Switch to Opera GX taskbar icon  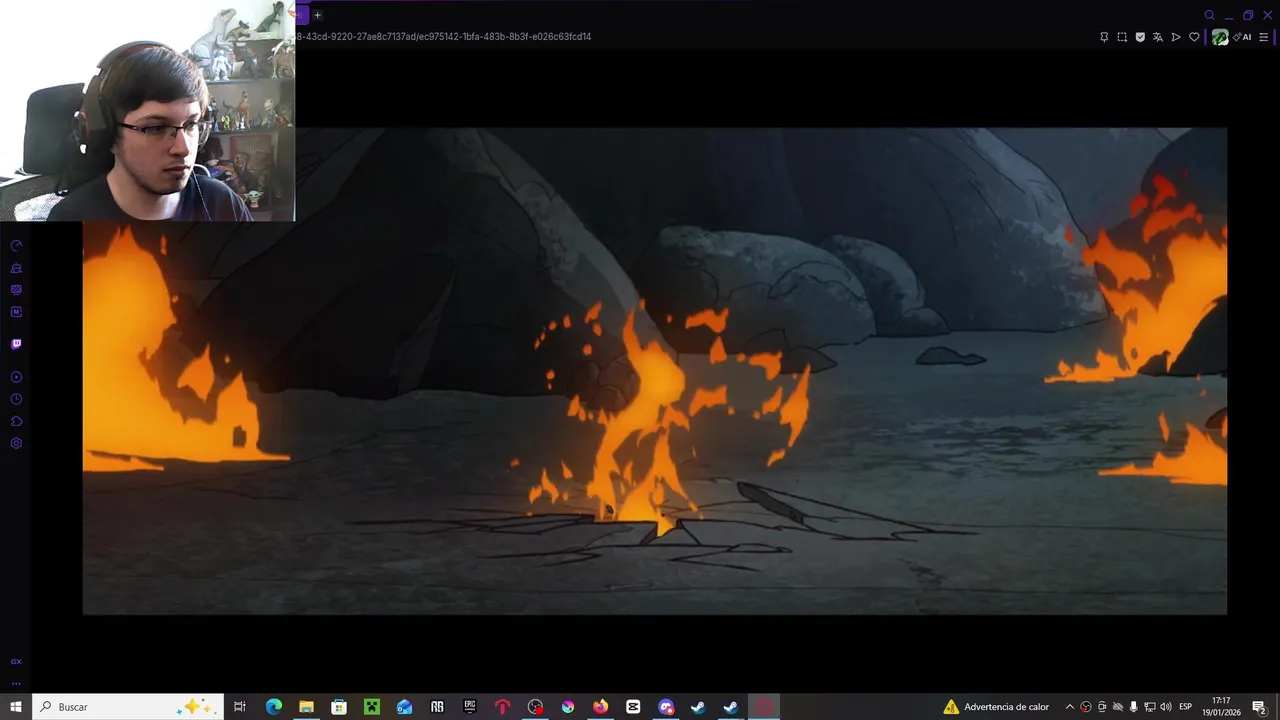(x=764, y=707)
